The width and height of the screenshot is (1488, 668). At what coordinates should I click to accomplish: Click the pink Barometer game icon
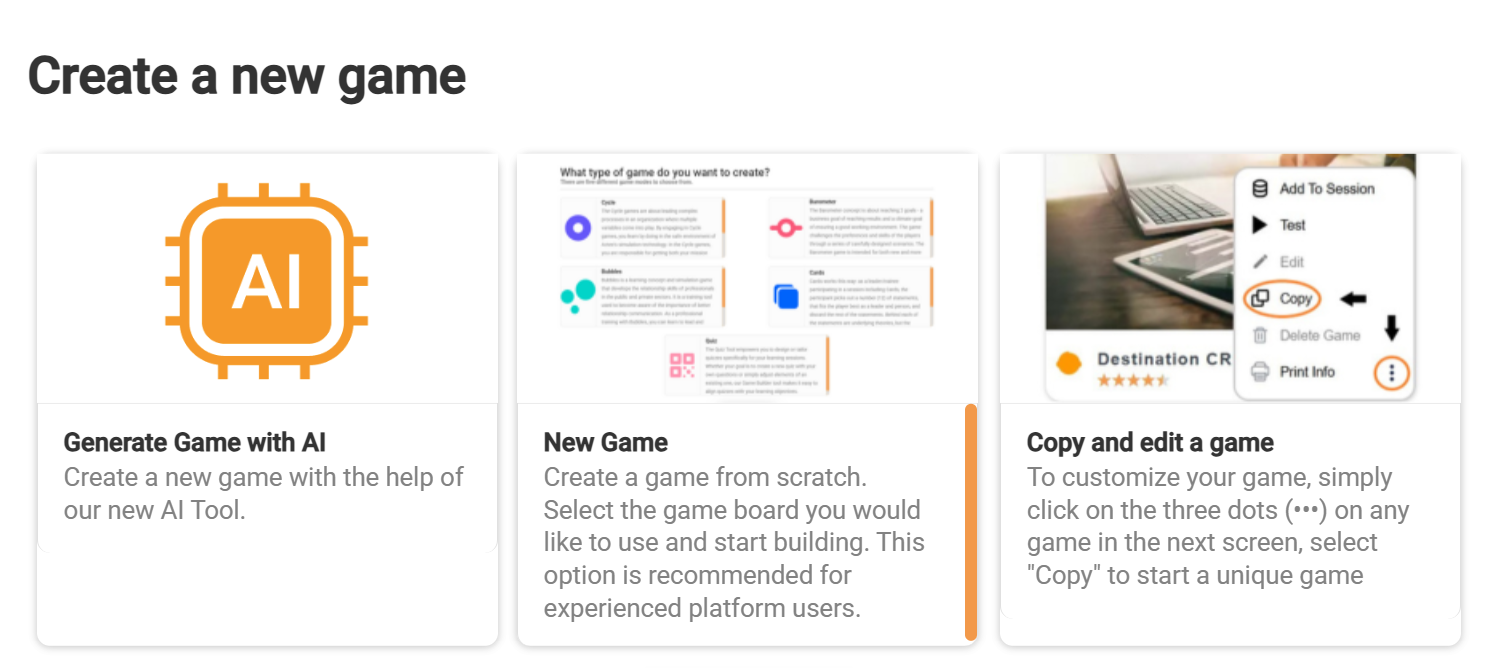pos(785,229)
